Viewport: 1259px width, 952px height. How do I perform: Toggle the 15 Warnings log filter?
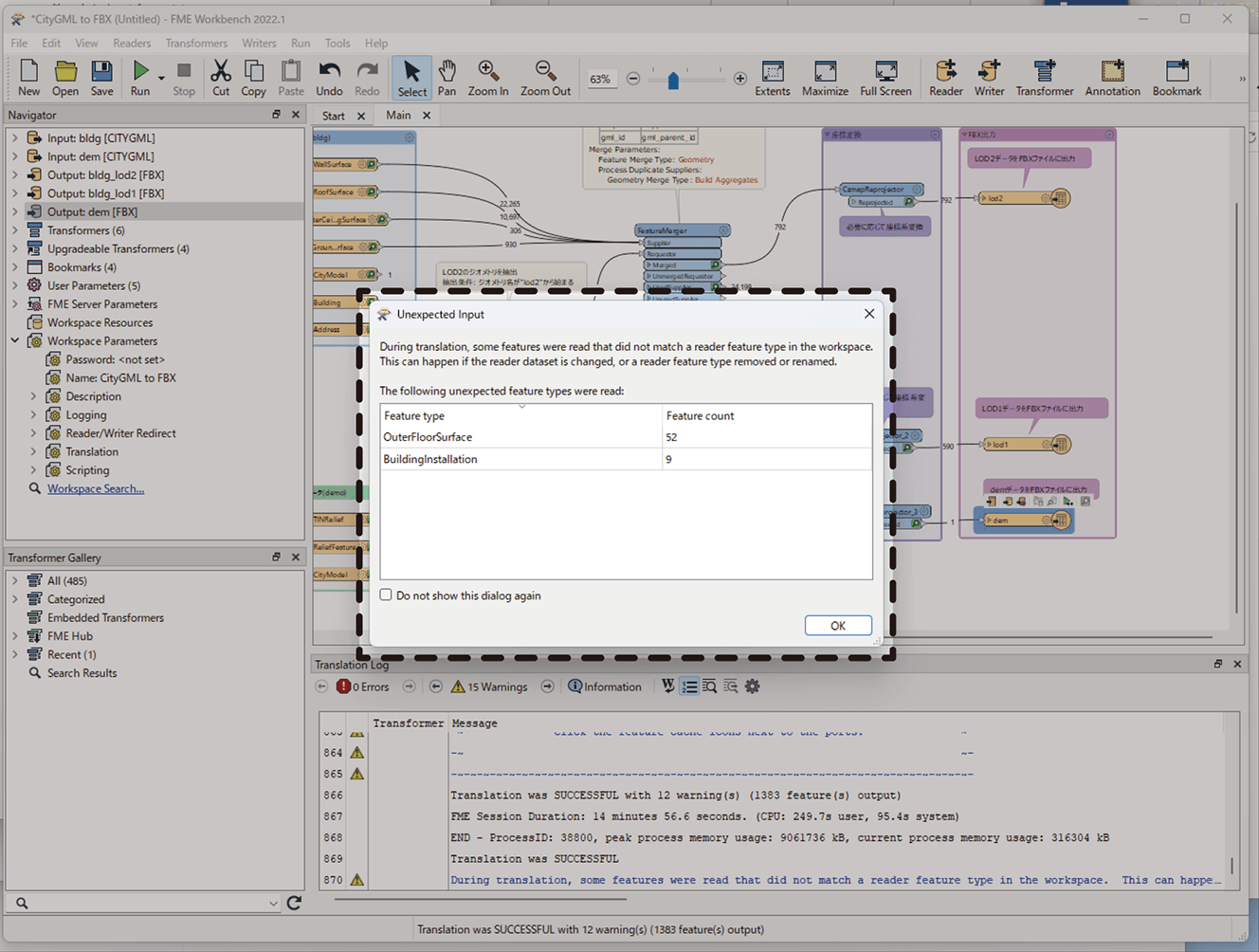(x=489, y=687)
